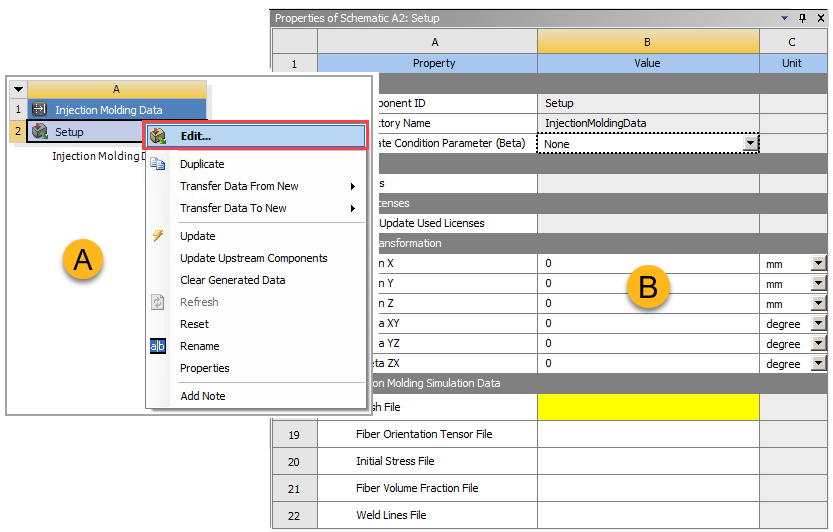Click the Refresh icon in context menu
Image resolution: width=833 pixels, height=532 pixels.
coord(158,302)
